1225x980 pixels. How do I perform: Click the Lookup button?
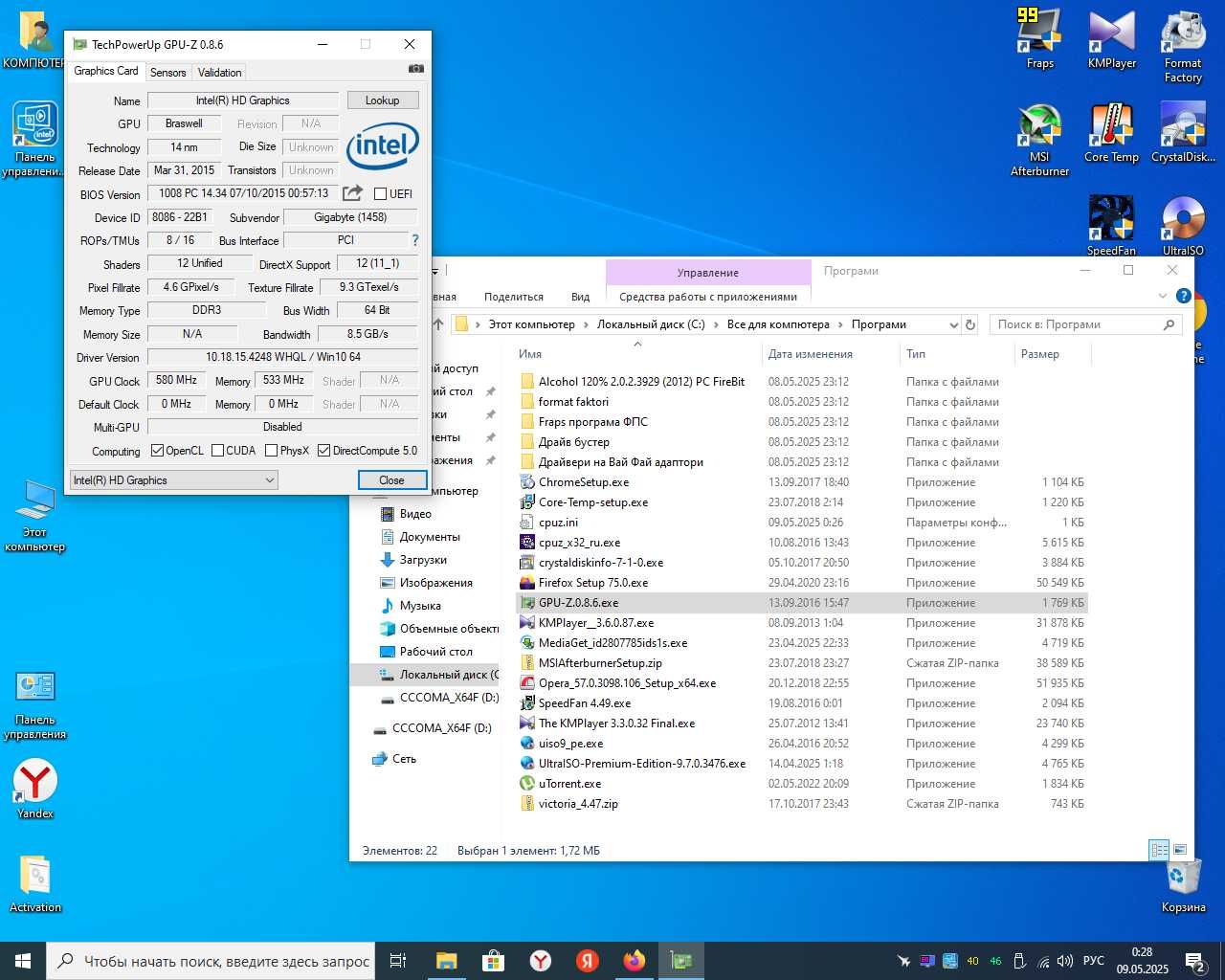point(382,100)
